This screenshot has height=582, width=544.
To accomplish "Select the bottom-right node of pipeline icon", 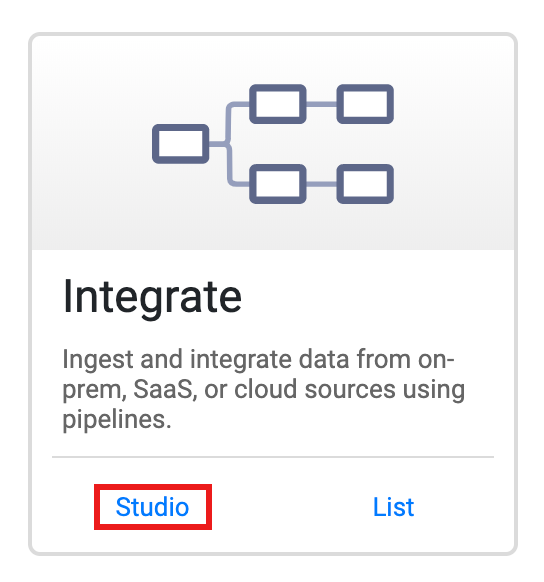I will coord(365,184).
